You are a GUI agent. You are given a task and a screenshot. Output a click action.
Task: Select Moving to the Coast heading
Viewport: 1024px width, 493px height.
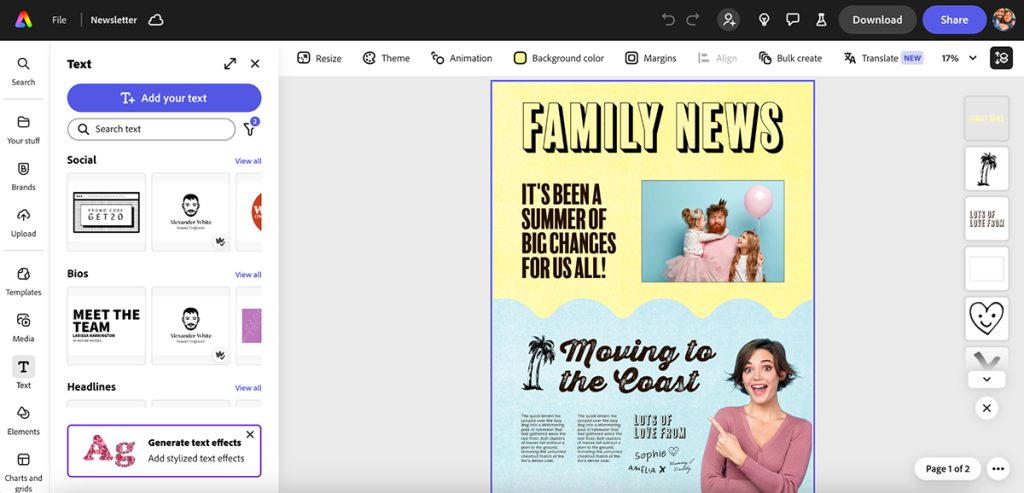click(637, 366)
